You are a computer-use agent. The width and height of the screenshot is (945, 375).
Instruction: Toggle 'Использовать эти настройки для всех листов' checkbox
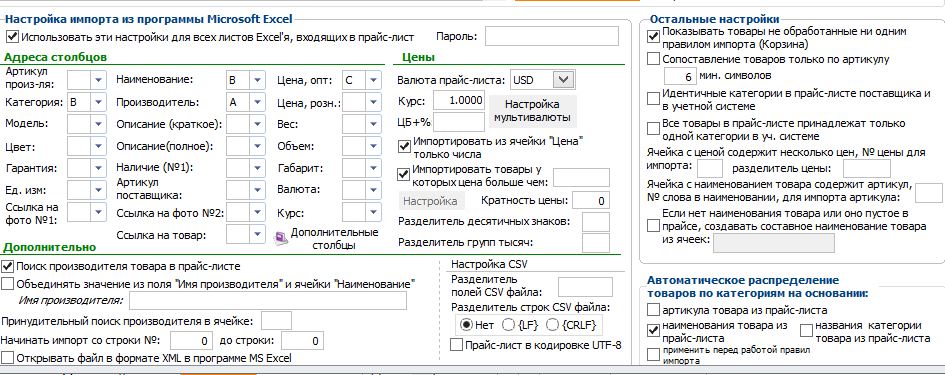(x=12, y=37)
